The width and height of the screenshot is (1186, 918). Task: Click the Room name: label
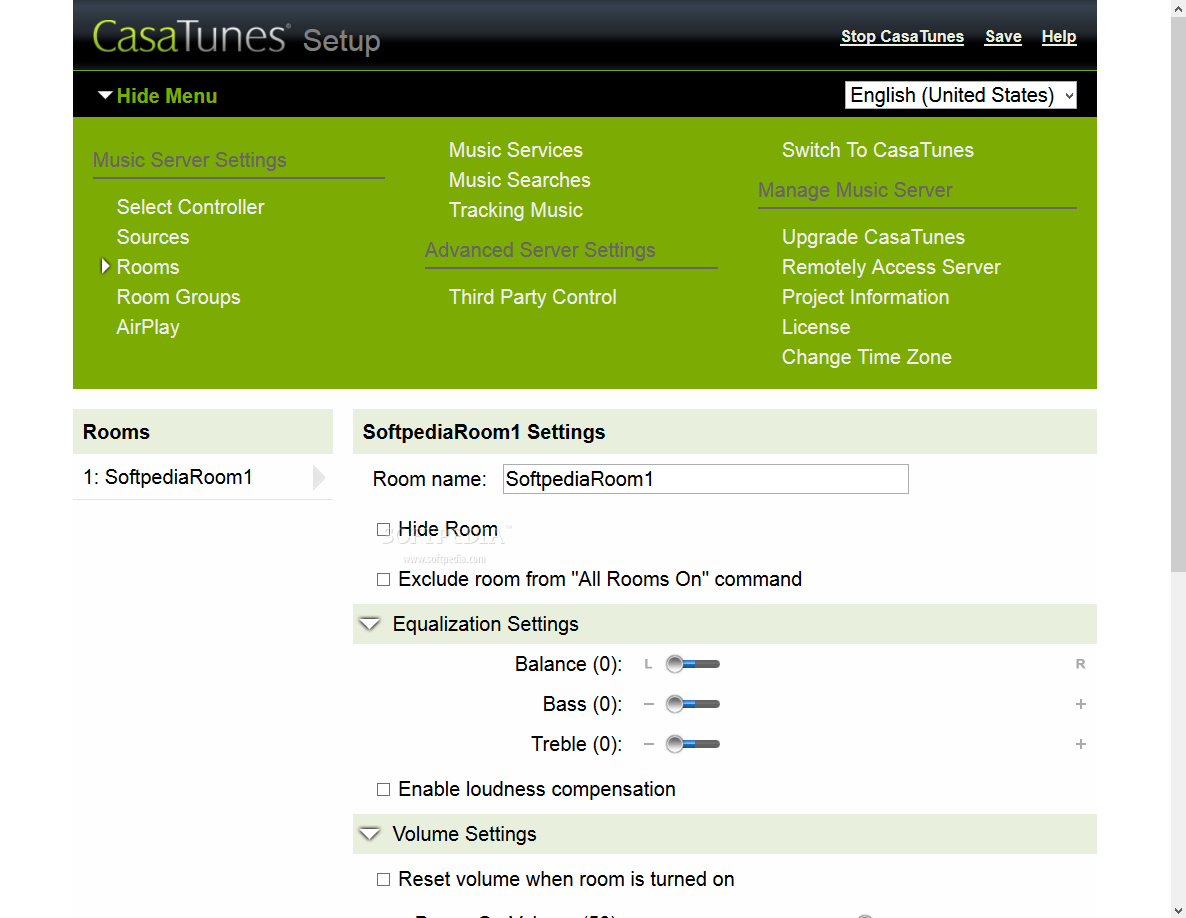pos(430,479)
